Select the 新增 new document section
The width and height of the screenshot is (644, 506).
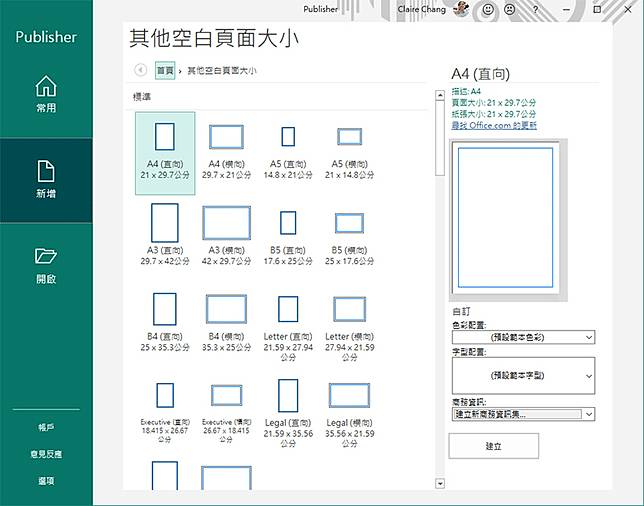tap(46, 180)
